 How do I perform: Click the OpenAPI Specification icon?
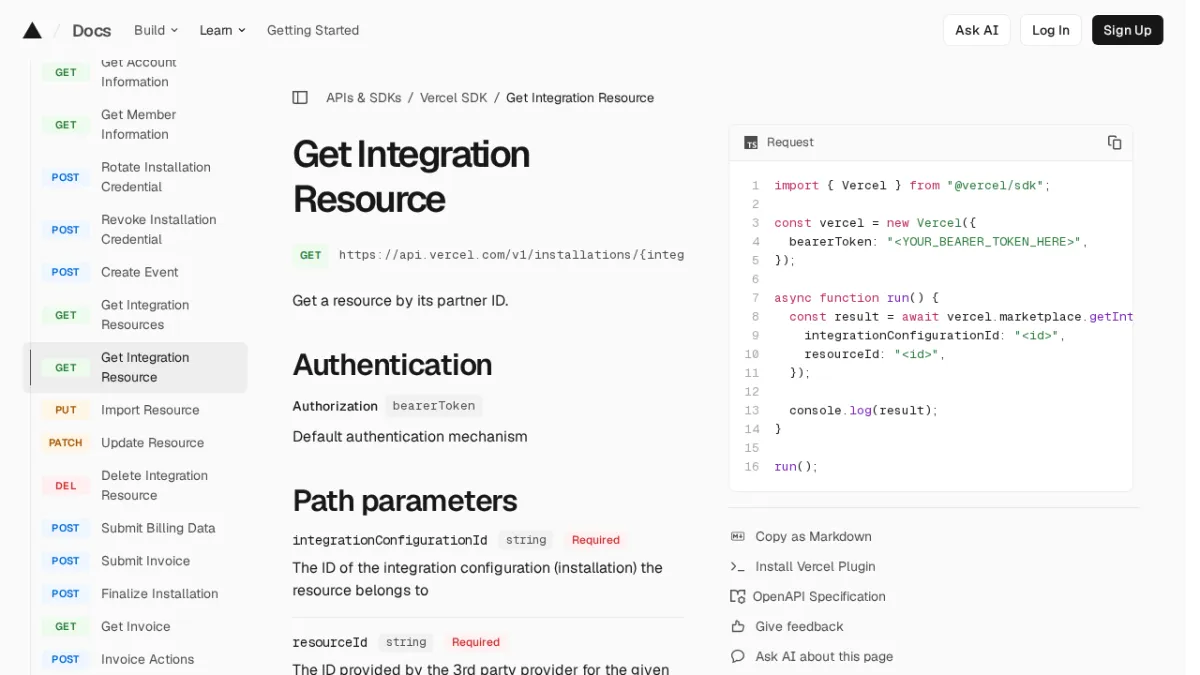738,597
